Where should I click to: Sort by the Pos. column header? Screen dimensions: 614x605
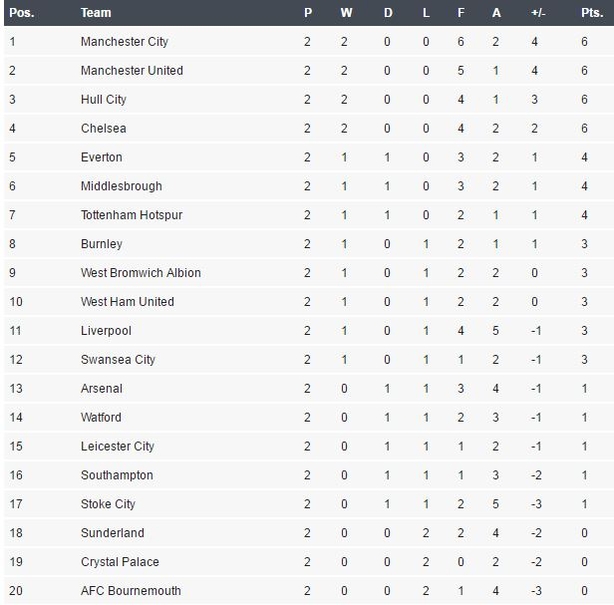[x=22, y=13]
